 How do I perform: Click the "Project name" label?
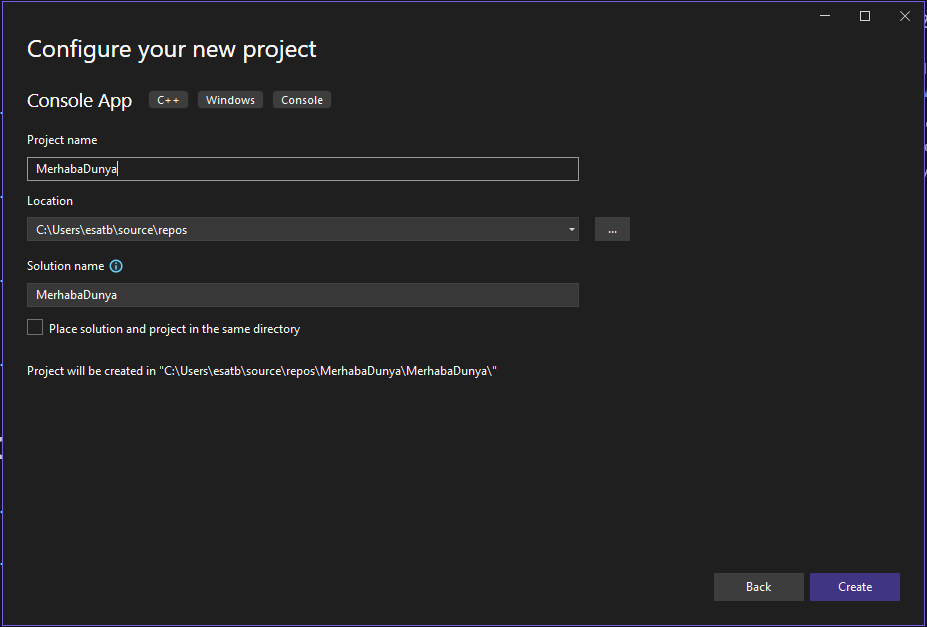tap(62, 140)
